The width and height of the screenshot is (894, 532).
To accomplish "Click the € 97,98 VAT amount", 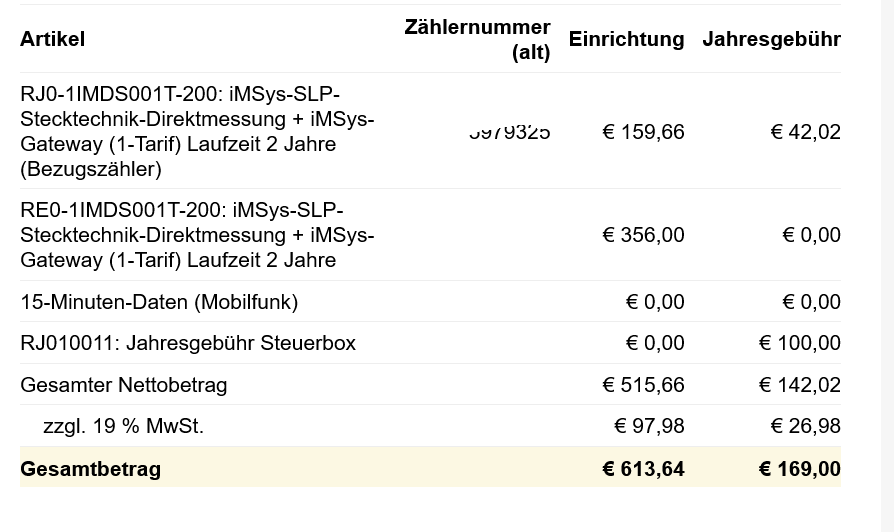I will click(649, 426).
